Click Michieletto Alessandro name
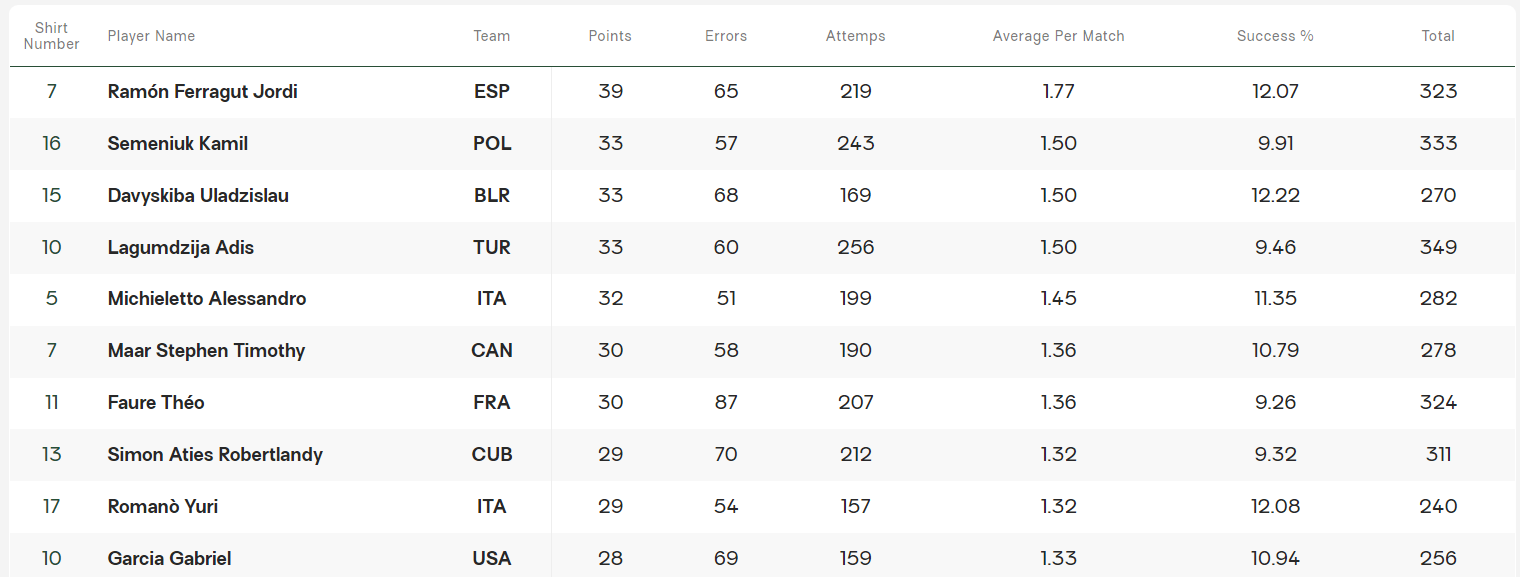This screenshot has width=1520, height=577. pyautogui.click(x=207, y=299)
